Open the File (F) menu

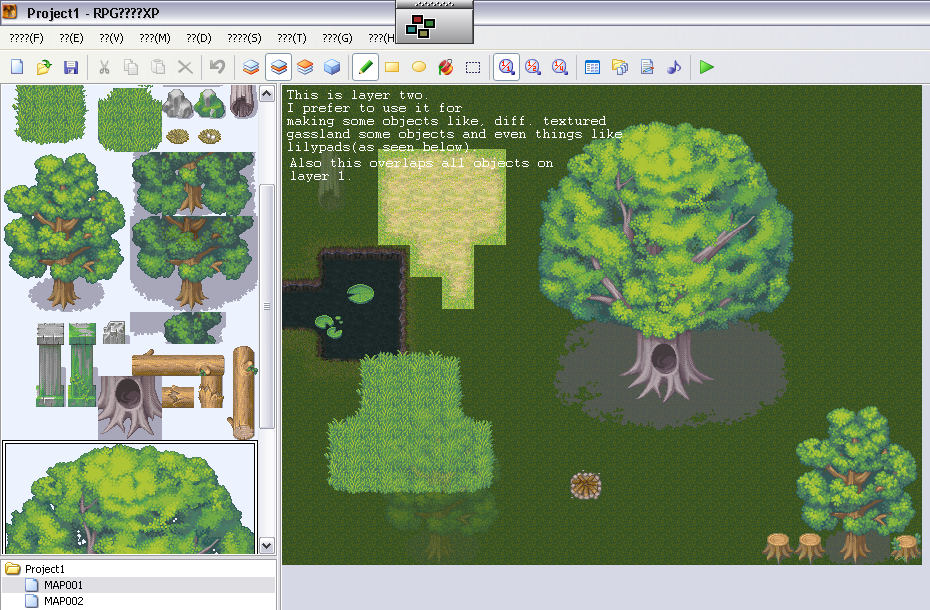[27, 38]
